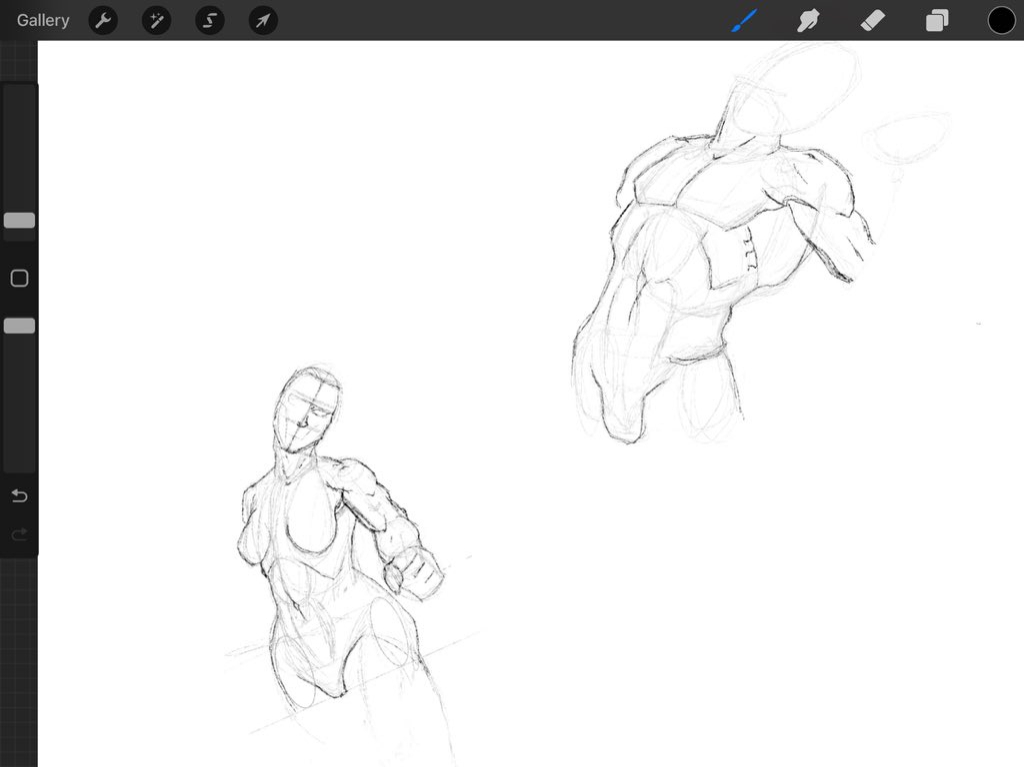The image size is (1024, 767).
Task: Open the Adjustments magic wand menu
Action: [156, 20]
